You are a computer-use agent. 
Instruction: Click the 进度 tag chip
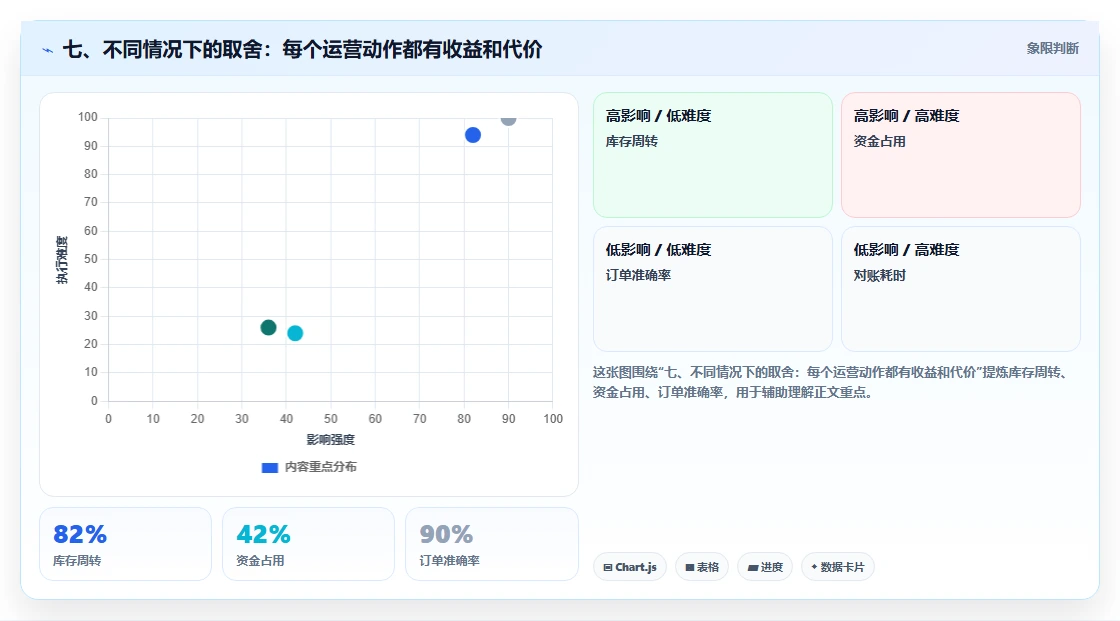(765, 567)
